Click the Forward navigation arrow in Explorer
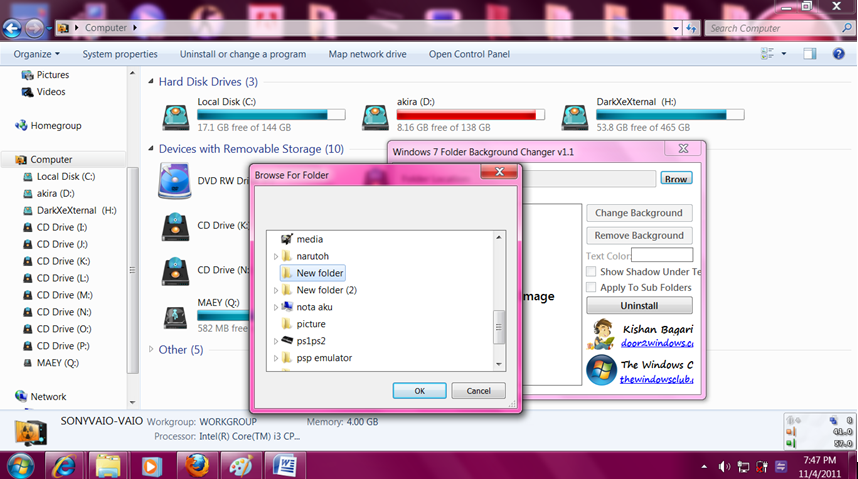This screenshot has width=858, height=479. coord(34,28)
